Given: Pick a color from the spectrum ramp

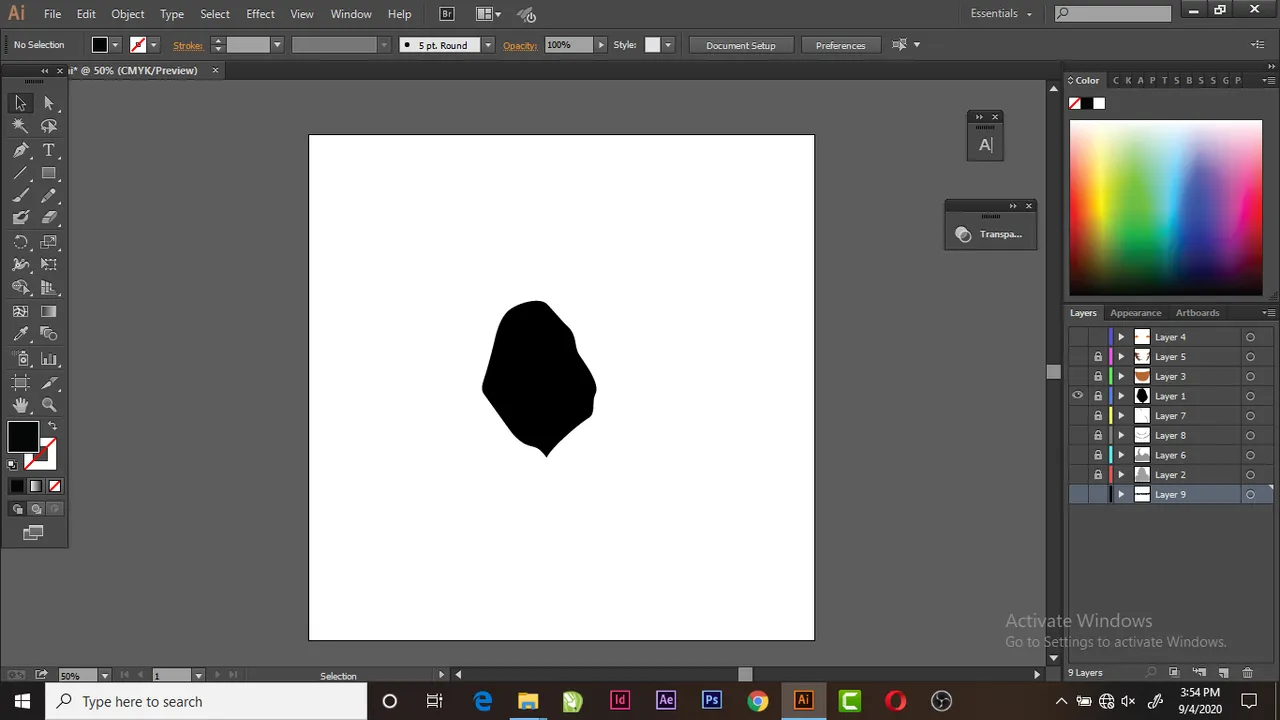Looking at the screenshot, I should point(1166,207).
